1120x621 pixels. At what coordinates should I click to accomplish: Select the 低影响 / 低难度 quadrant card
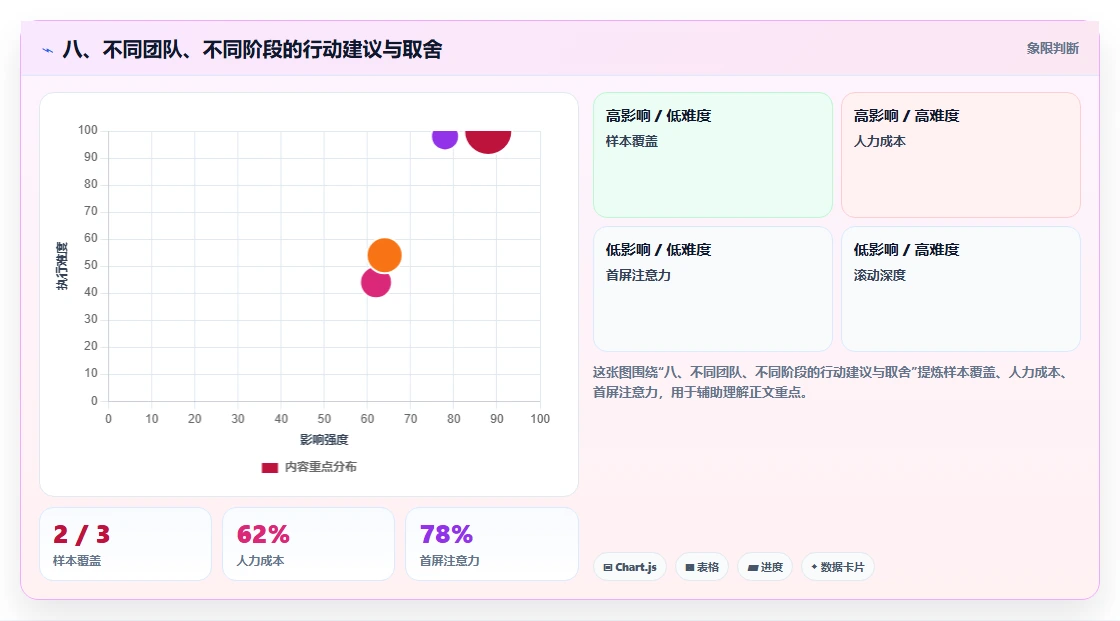(x=713, y=289)
